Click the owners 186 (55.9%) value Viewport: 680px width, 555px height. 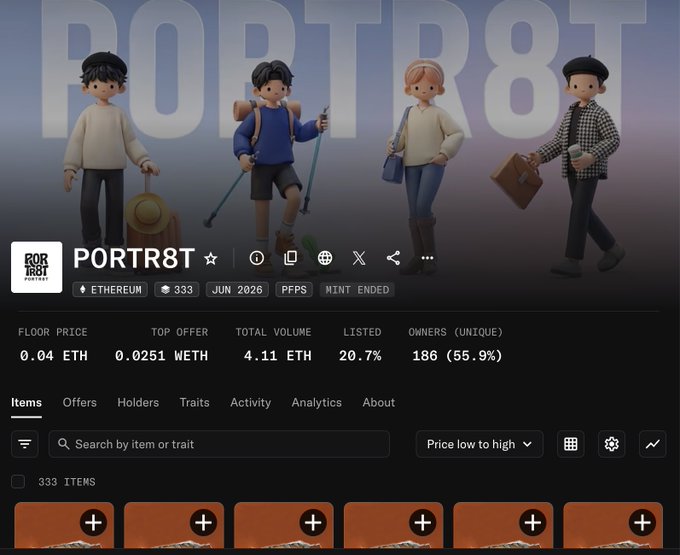point(457,356)
